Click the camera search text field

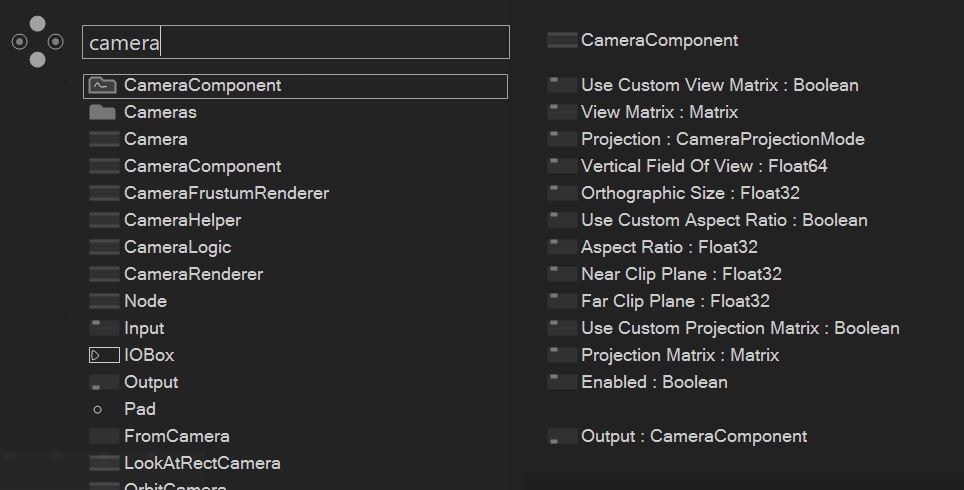[x=295, y=42]
